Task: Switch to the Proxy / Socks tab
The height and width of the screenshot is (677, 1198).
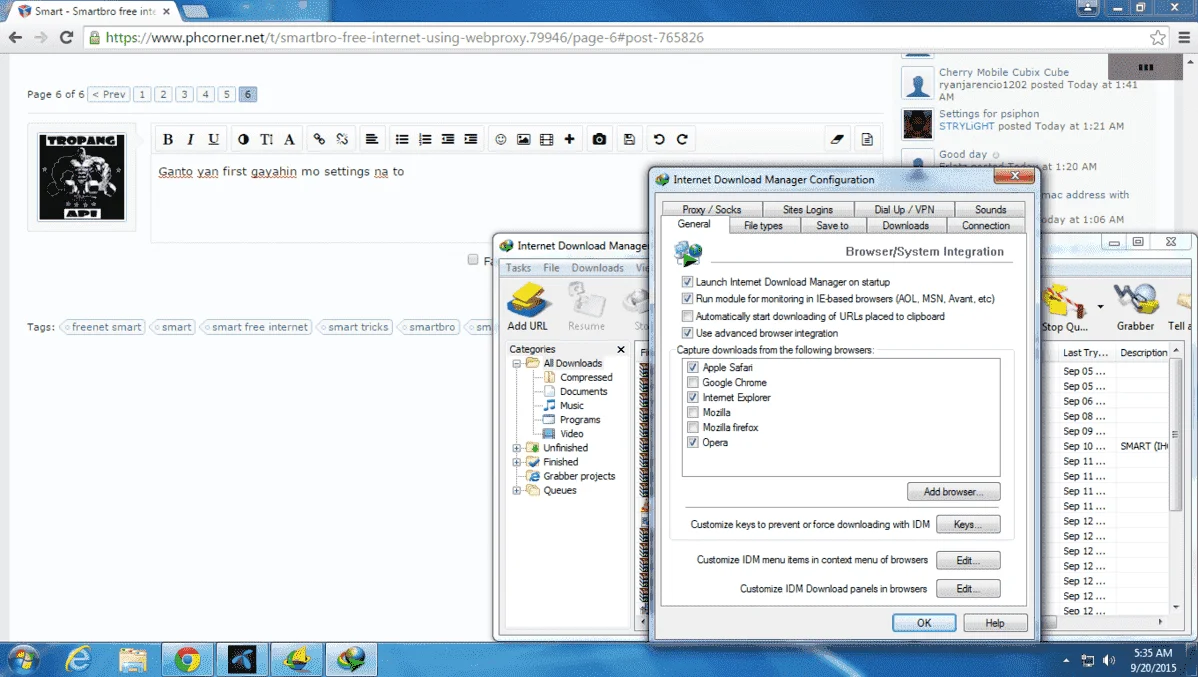Action: pos(711,209)
